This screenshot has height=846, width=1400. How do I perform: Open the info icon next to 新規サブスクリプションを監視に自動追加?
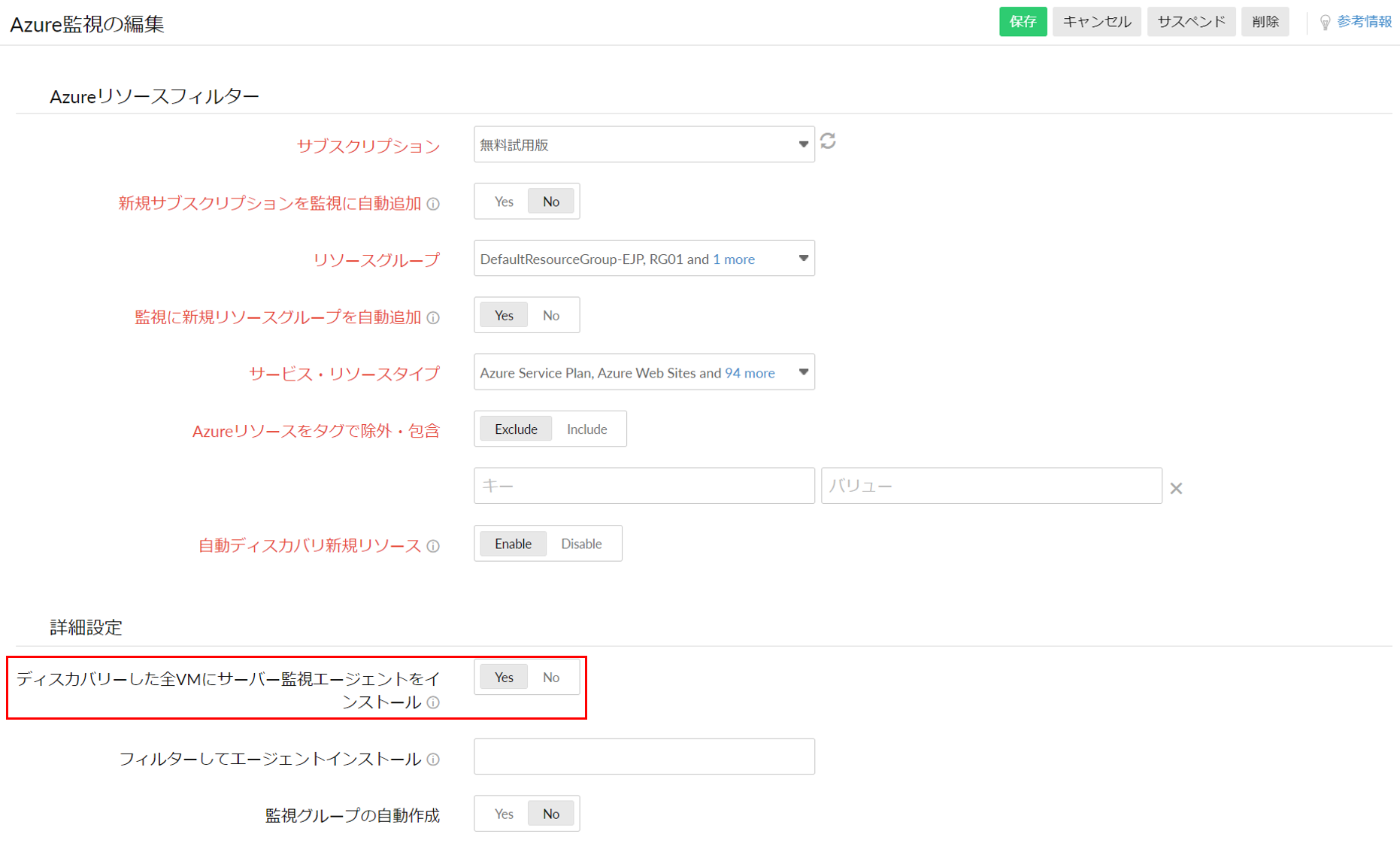click(434, 204)
